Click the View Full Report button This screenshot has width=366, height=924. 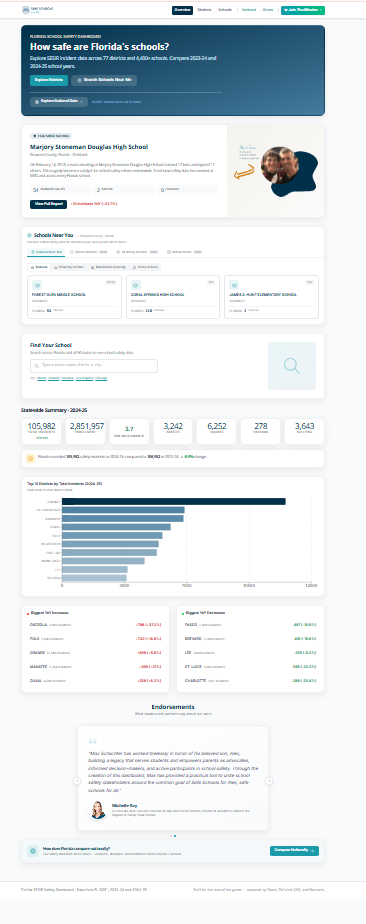(48, 204)
